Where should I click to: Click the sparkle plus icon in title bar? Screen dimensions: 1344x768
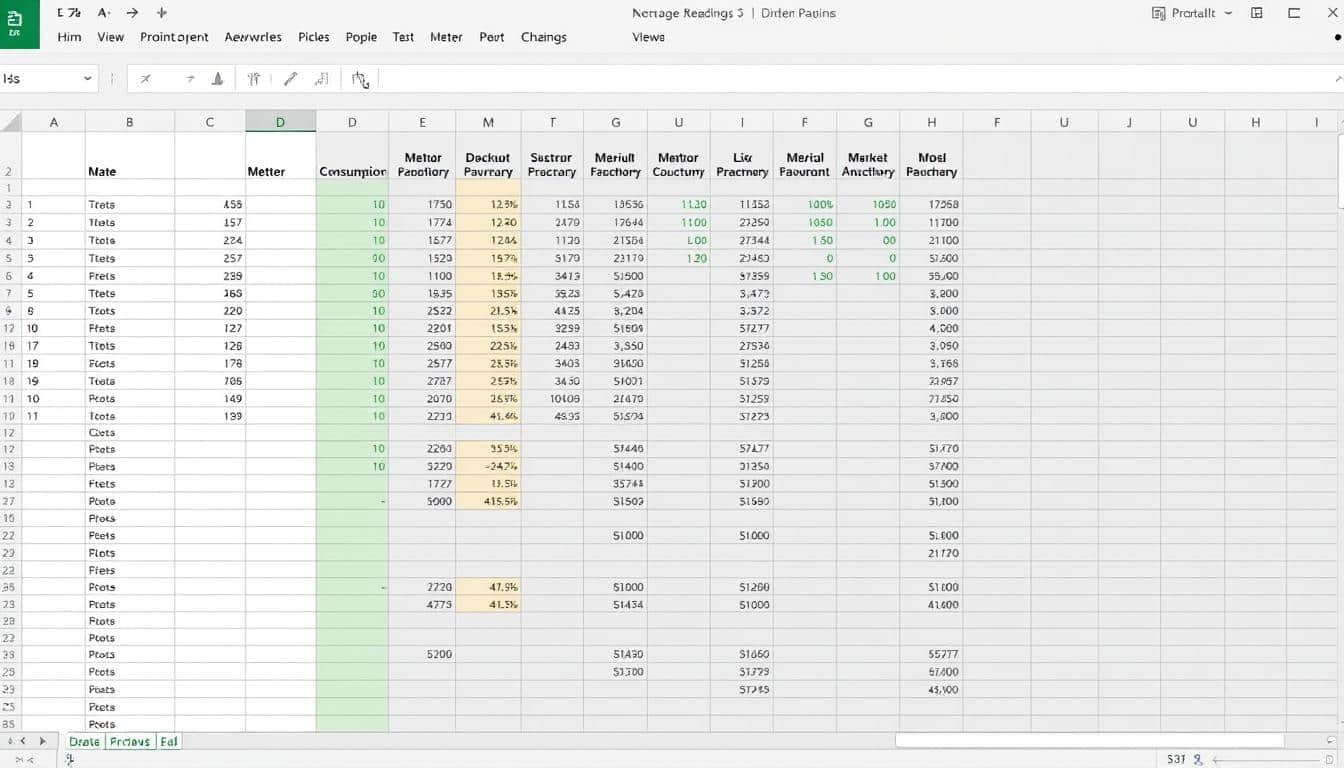162,13
